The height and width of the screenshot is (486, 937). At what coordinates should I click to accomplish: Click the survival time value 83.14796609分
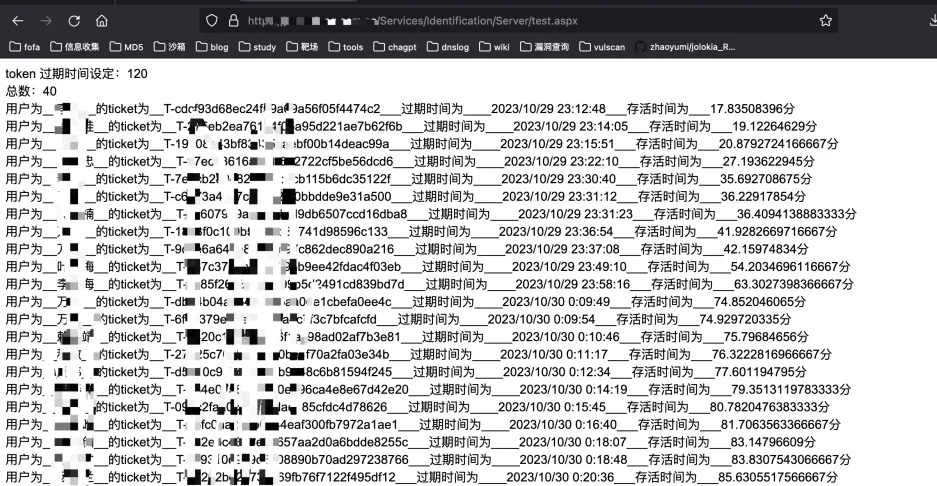tap(773, 442)
